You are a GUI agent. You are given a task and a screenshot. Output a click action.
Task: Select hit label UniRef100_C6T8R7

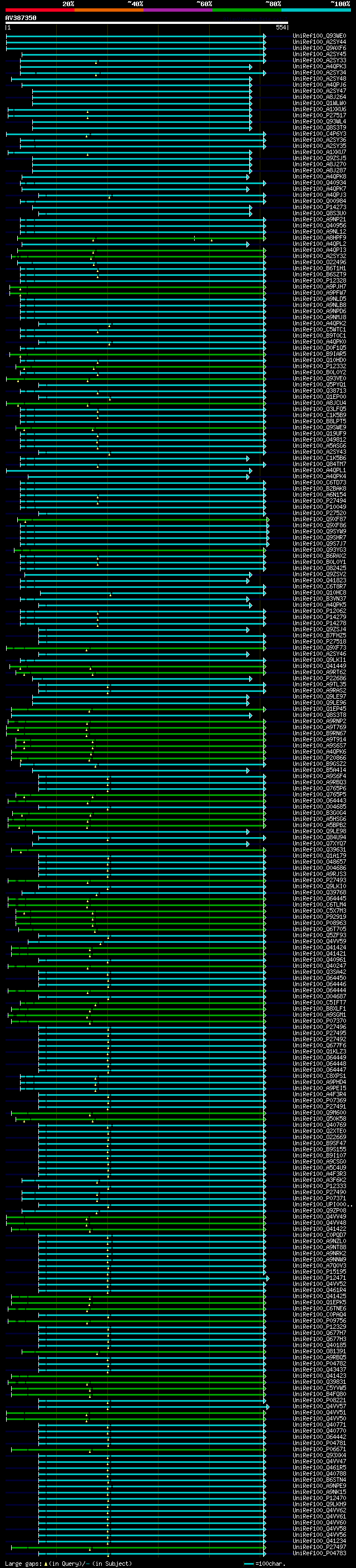[x=319, y=586]
